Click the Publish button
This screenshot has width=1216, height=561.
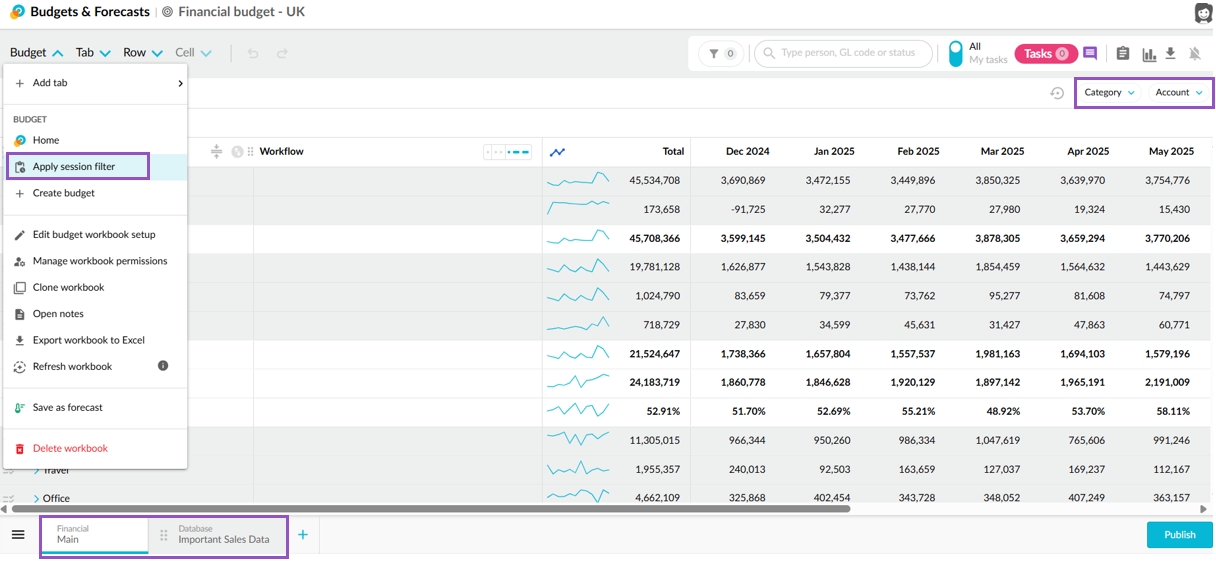point(1179,535)
